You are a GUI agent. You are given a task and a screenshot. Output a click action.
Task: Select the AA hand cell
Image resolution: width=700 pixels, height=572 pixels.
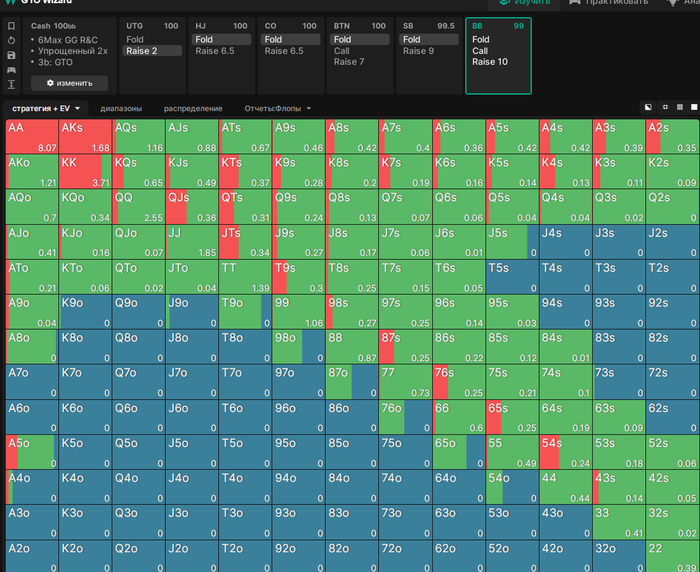click(32, 137)
